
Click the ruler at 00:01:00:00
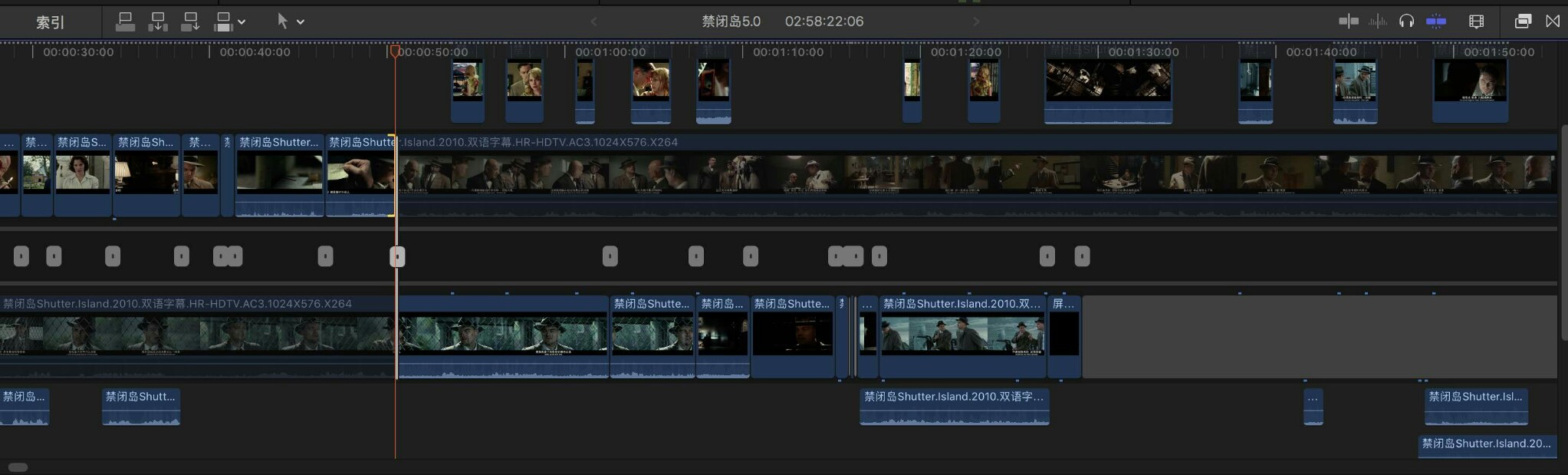pos(610,52)
